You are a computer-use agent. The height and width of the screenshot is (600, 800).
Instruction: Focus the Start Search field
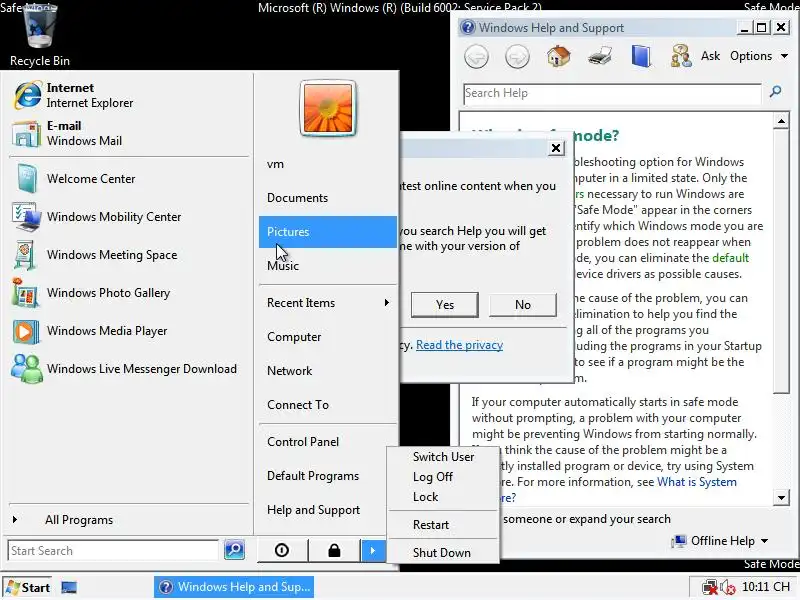(113, 551)
